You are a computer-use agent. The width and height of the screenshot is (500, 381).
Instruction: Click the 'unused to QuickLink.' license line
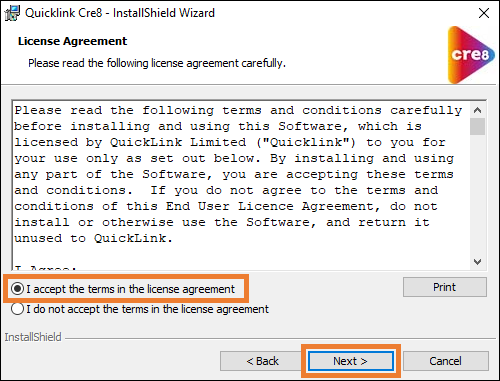tap(93, 238)
